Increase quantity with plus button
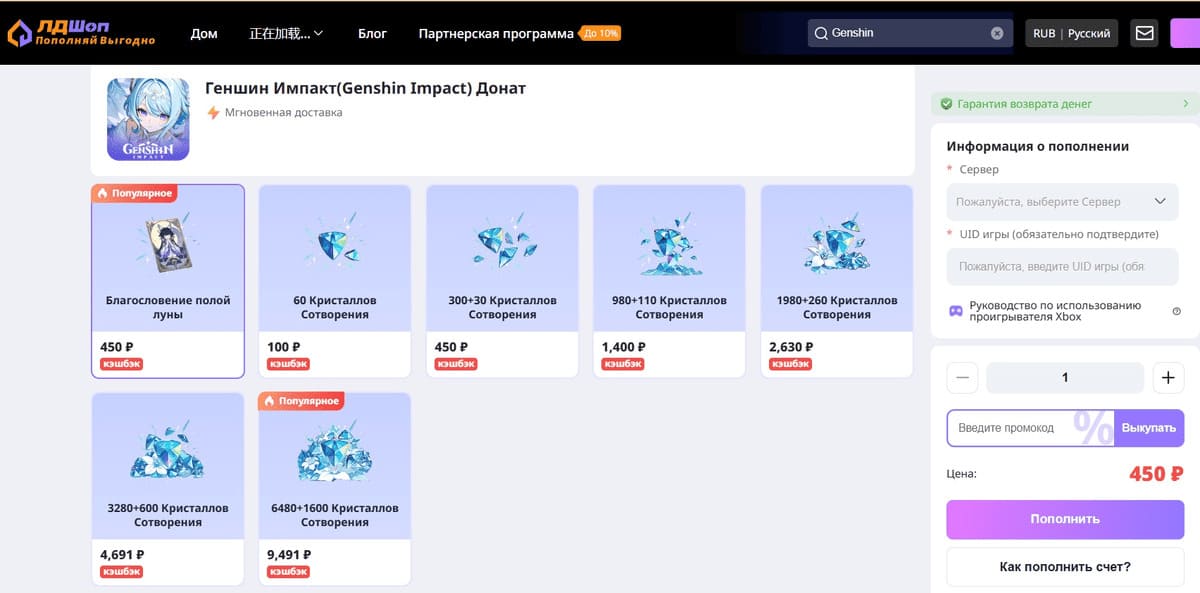This screenshot has width=1200, height=593. tap(1168, 378)
